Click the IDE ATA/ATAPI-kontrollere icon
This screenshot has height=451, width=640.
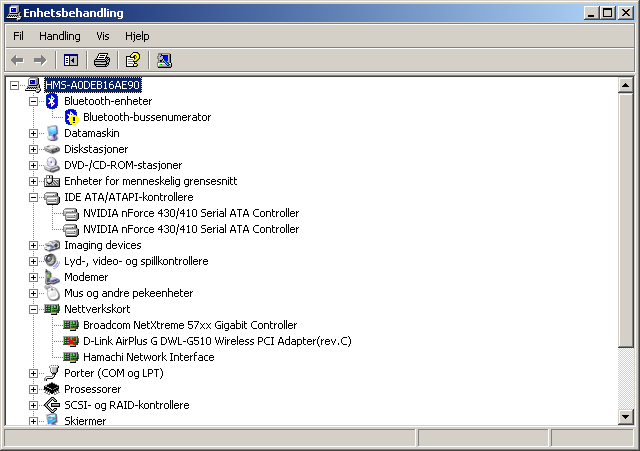tap(52, 197)
